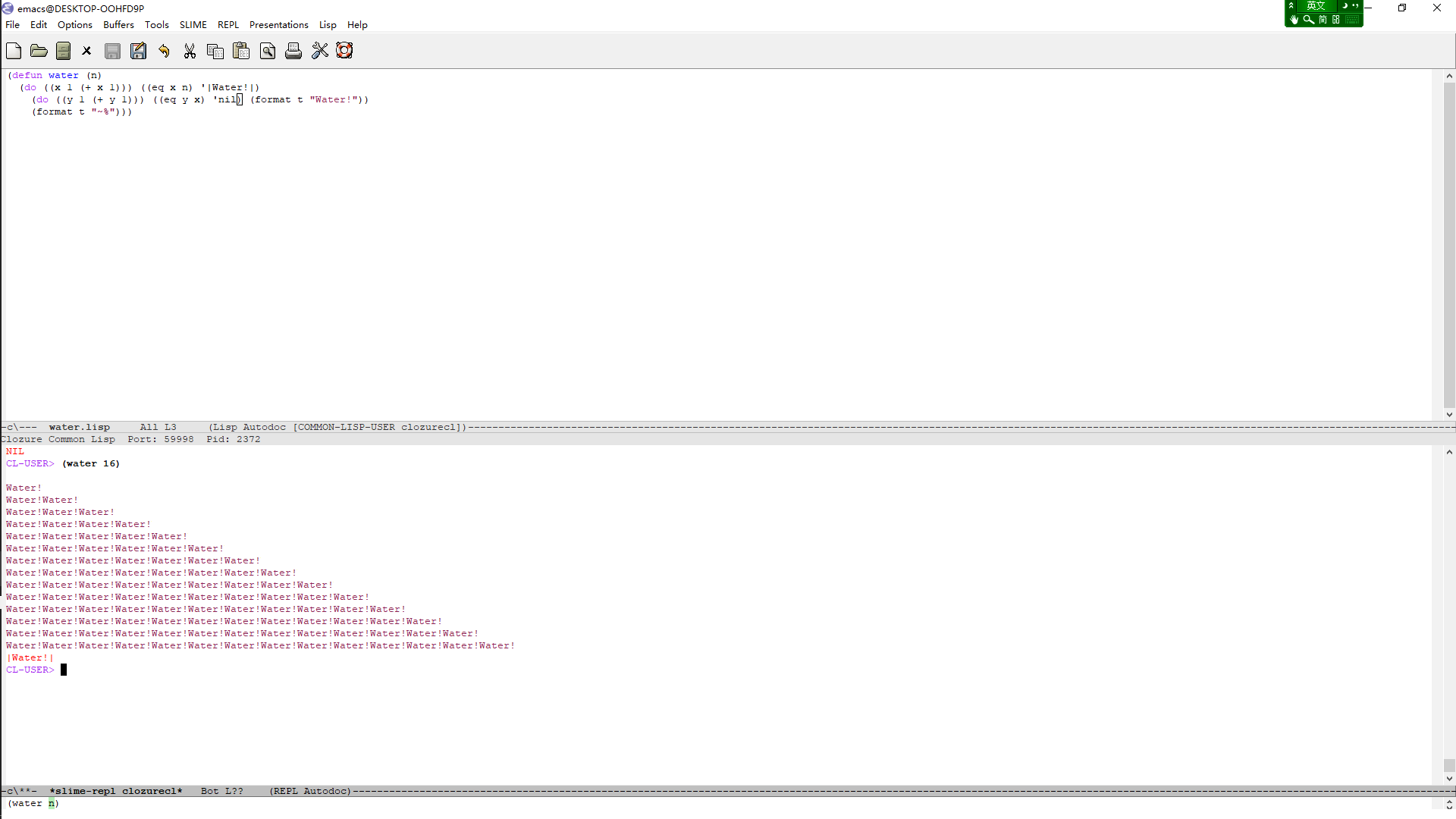Click the Port: 59998 header text
Viewport: 1456px width, 819px height.
point(161,440)
